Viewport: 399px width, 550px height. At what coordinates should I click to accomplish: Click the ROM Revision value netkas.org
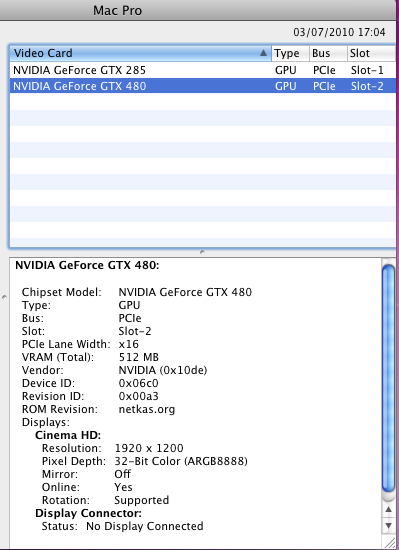coord(147,409)
